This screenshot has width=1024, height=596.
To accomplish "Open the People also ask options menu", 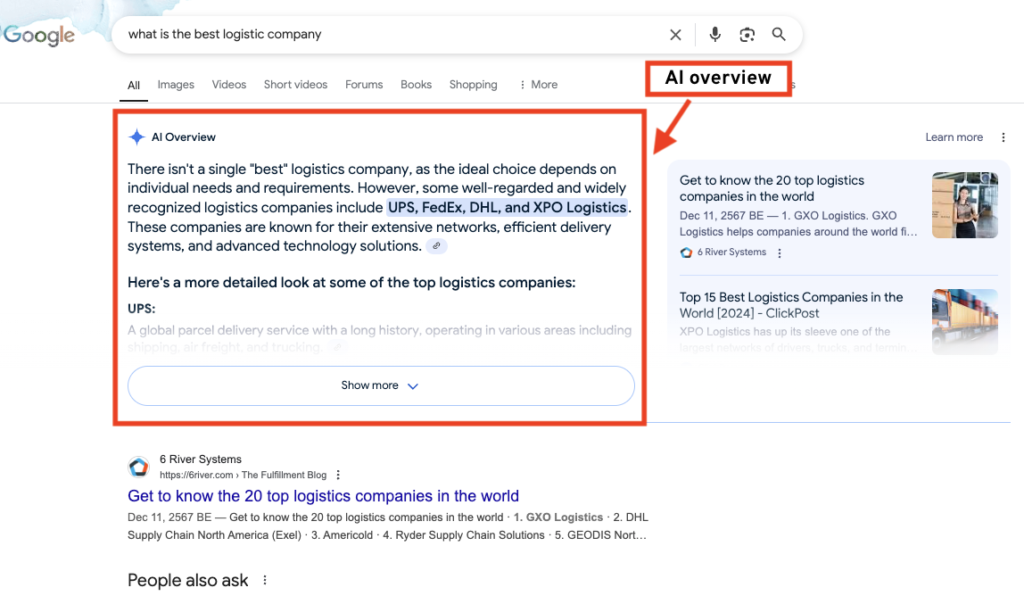I will coord(264,580).
